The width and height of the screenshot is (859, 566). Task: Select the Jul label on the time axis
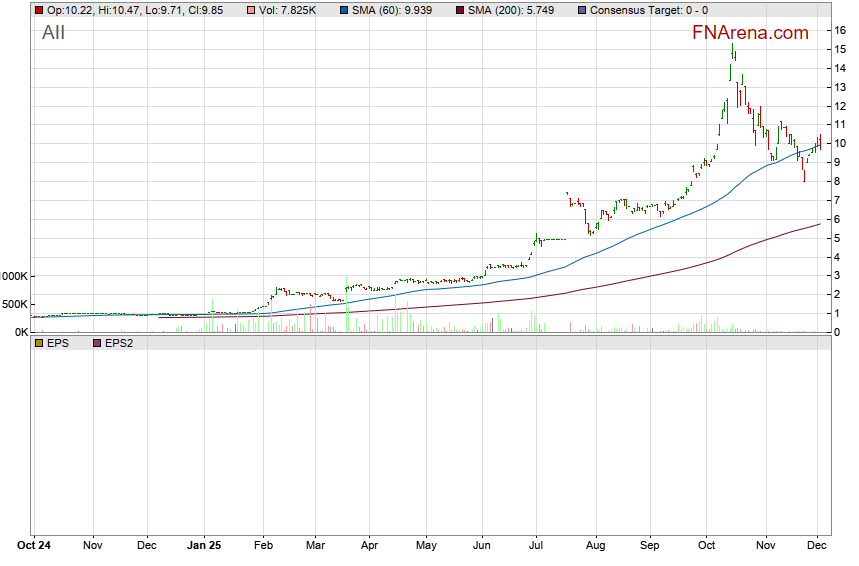[535, 547]
